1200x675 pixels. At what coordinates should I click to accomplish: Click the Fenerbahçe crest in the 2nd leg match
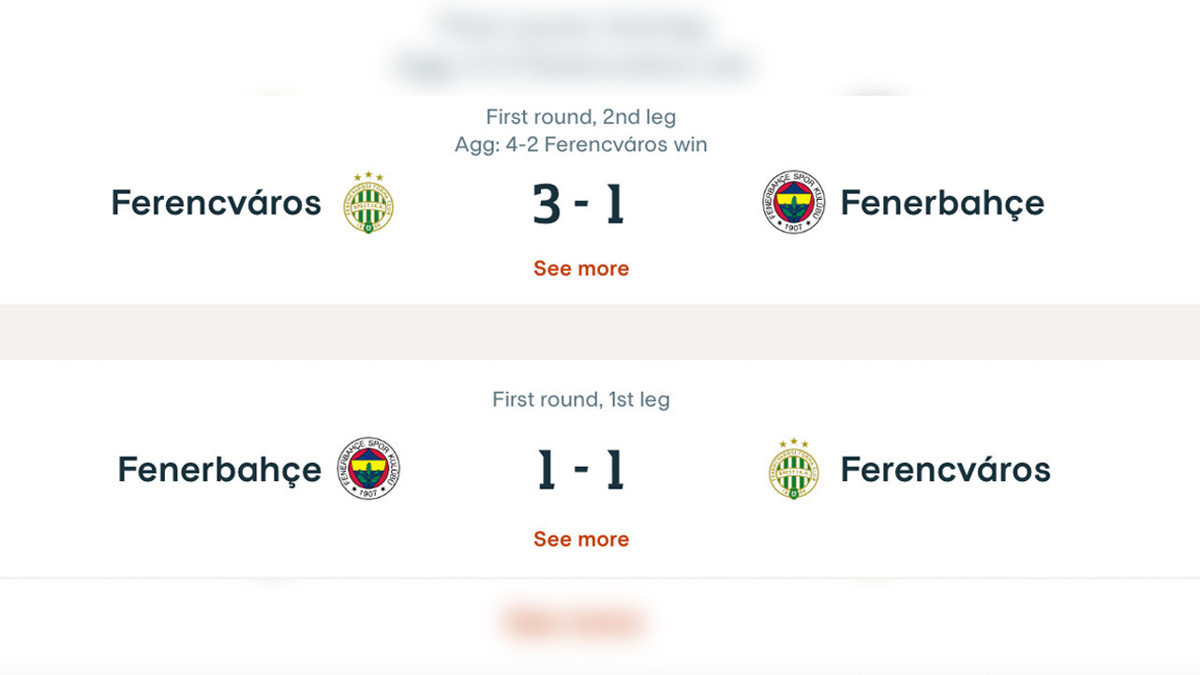(793, 202)
